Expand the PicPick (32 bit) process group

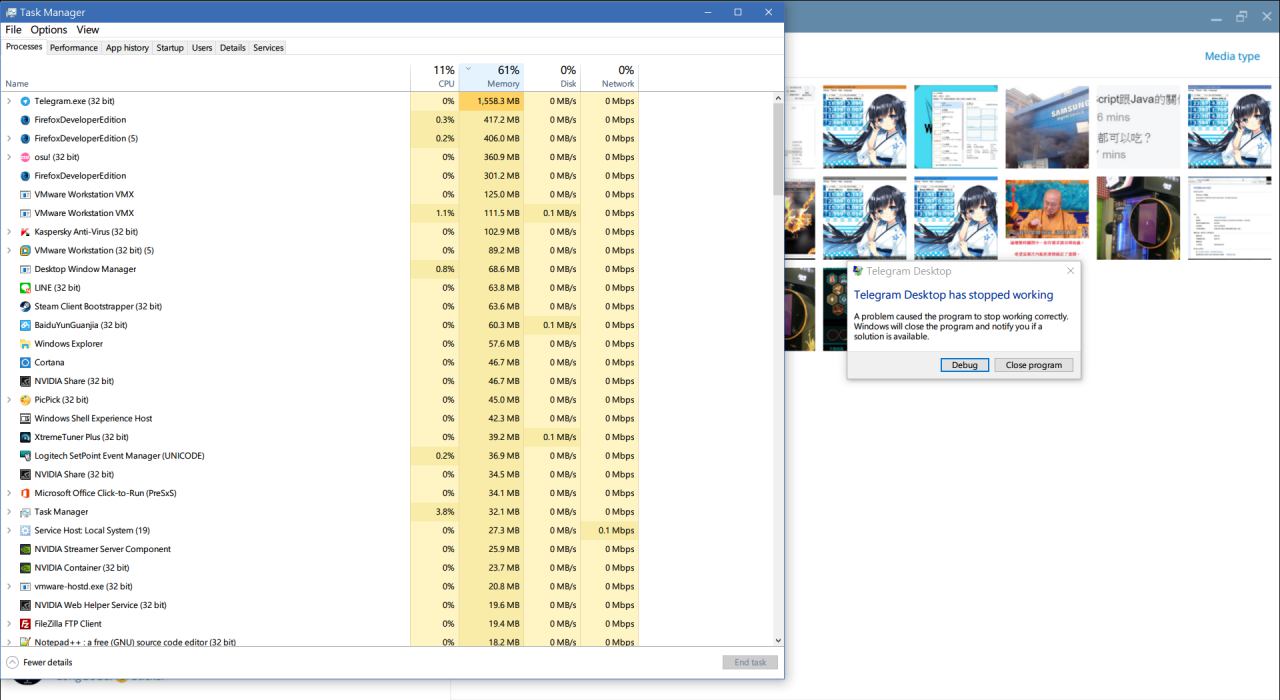[9, 400]
